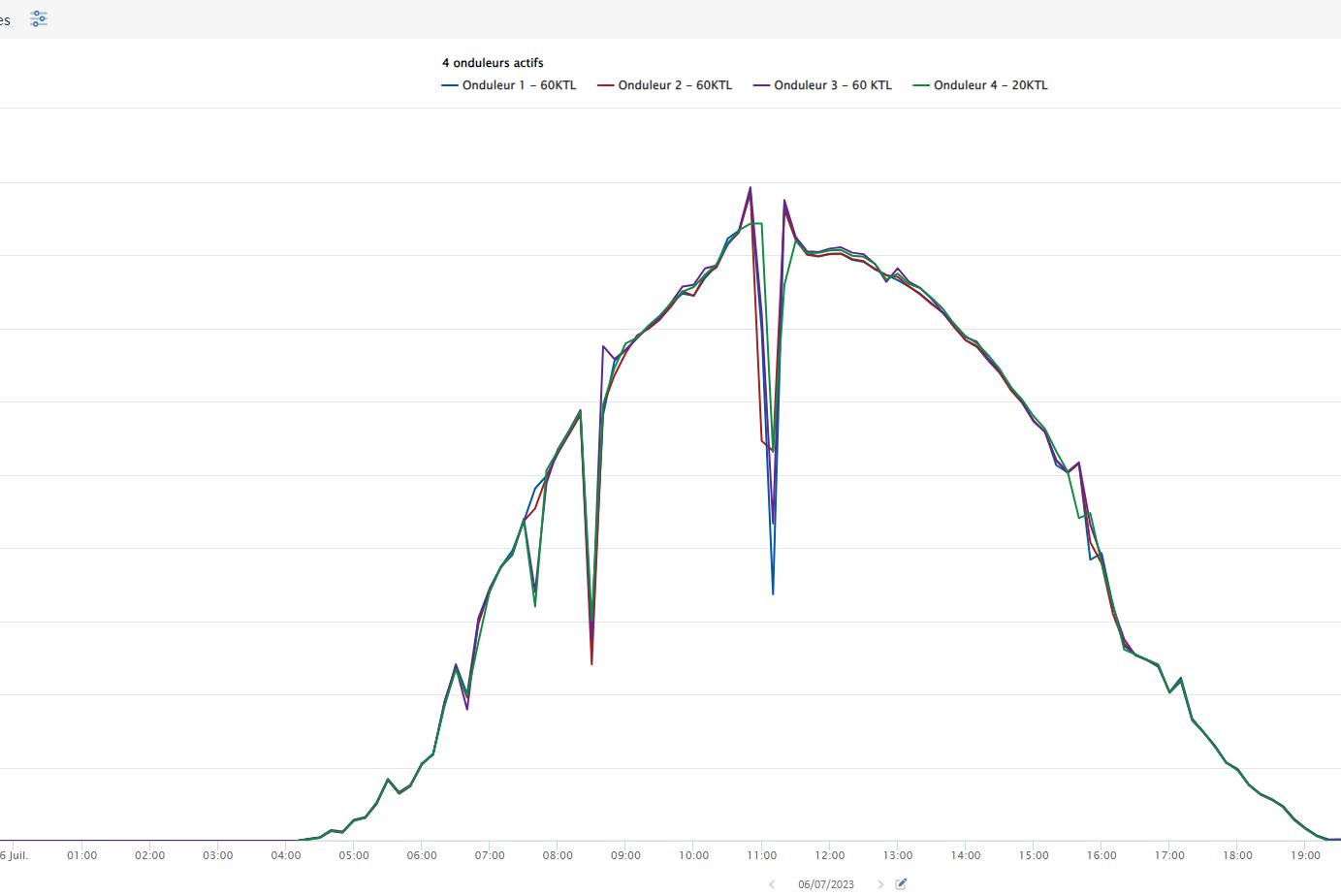
Task: Click the 09:00 axis label
Action: coord(625,855)
